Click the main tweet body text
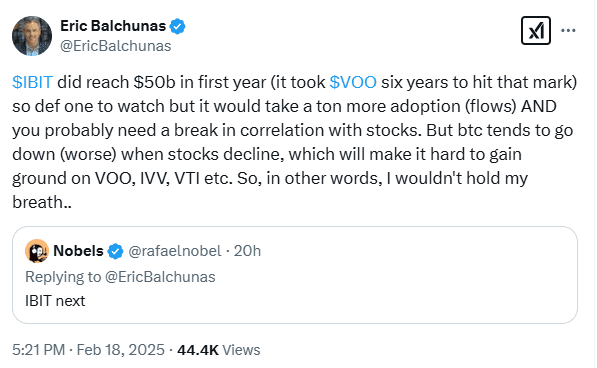This screenshot has width=597, height=368. (295, 142)
